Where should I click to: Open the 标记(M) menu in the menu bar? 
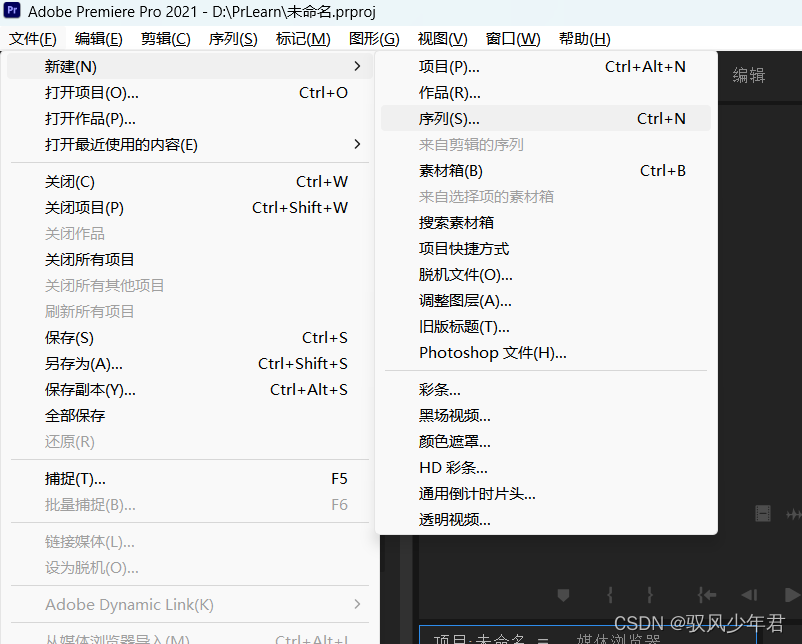pos(303,39)
